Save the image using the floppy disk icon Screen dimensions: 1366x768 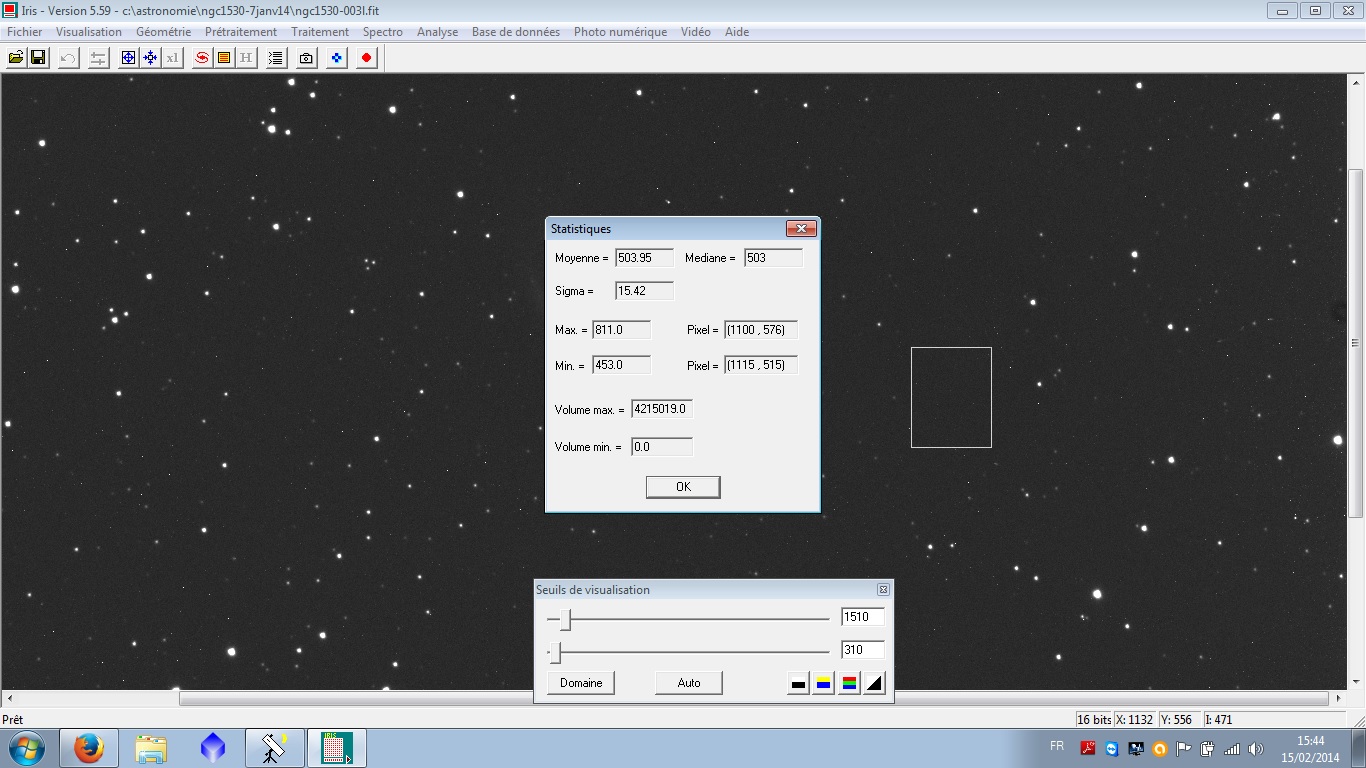38,58
